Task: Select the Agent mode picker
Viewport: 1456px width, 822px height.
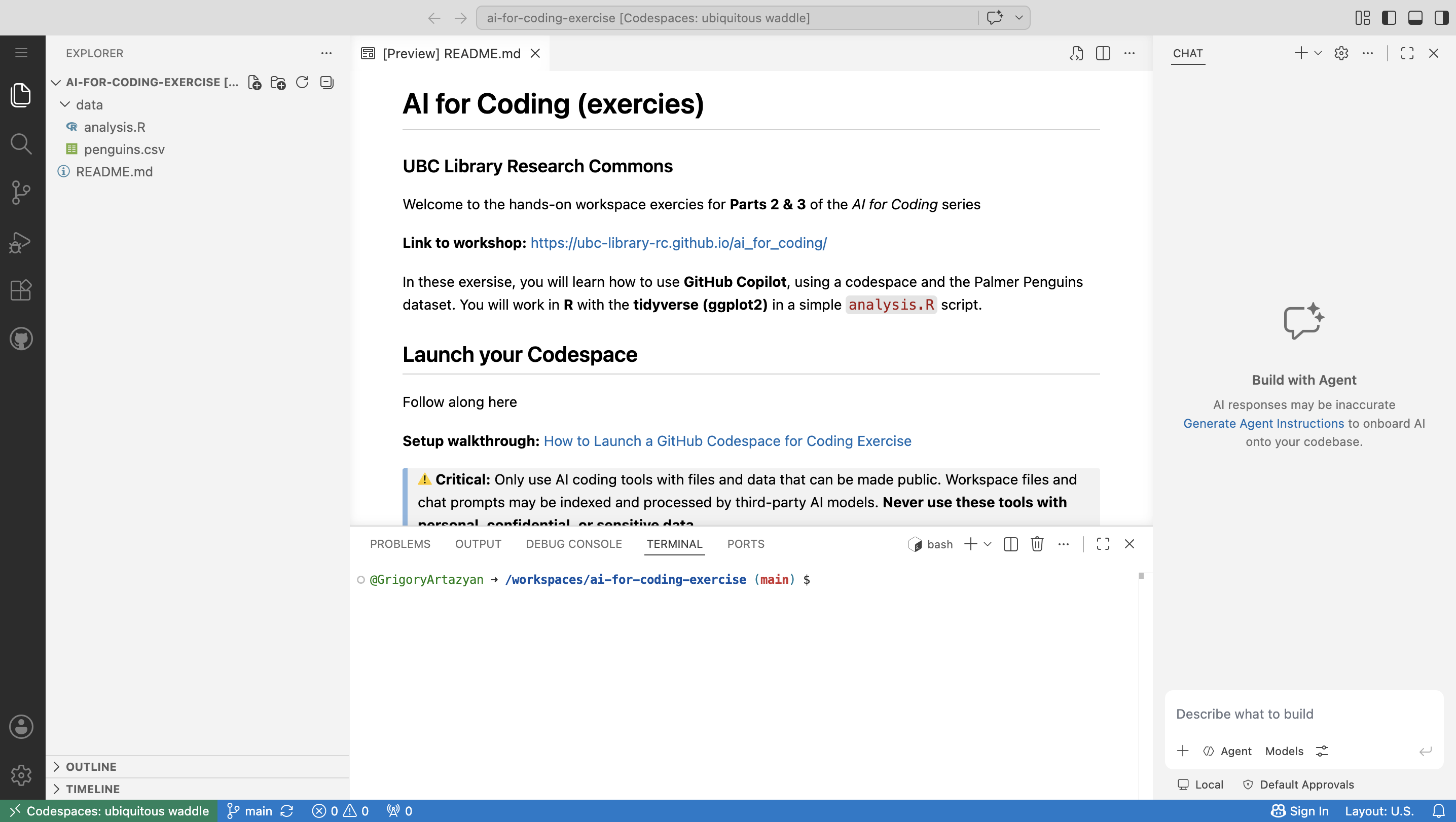Action: click(x=1227, y=751)
